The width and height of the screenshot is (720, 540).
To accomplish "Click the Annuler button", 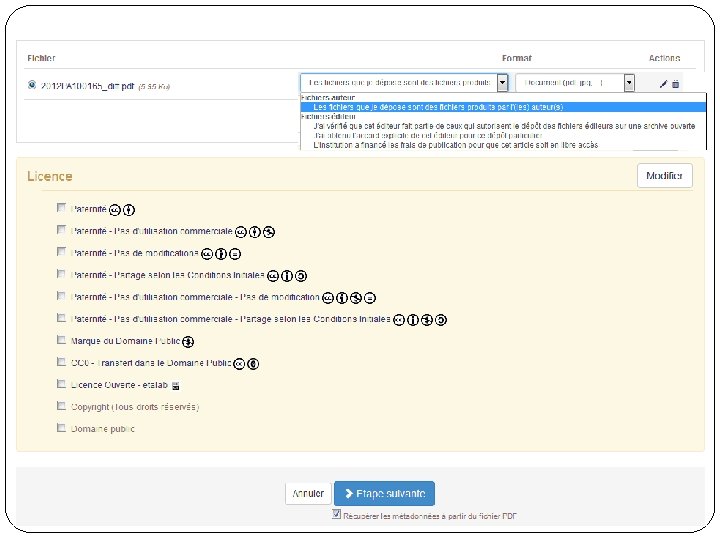I will point(308,494).
